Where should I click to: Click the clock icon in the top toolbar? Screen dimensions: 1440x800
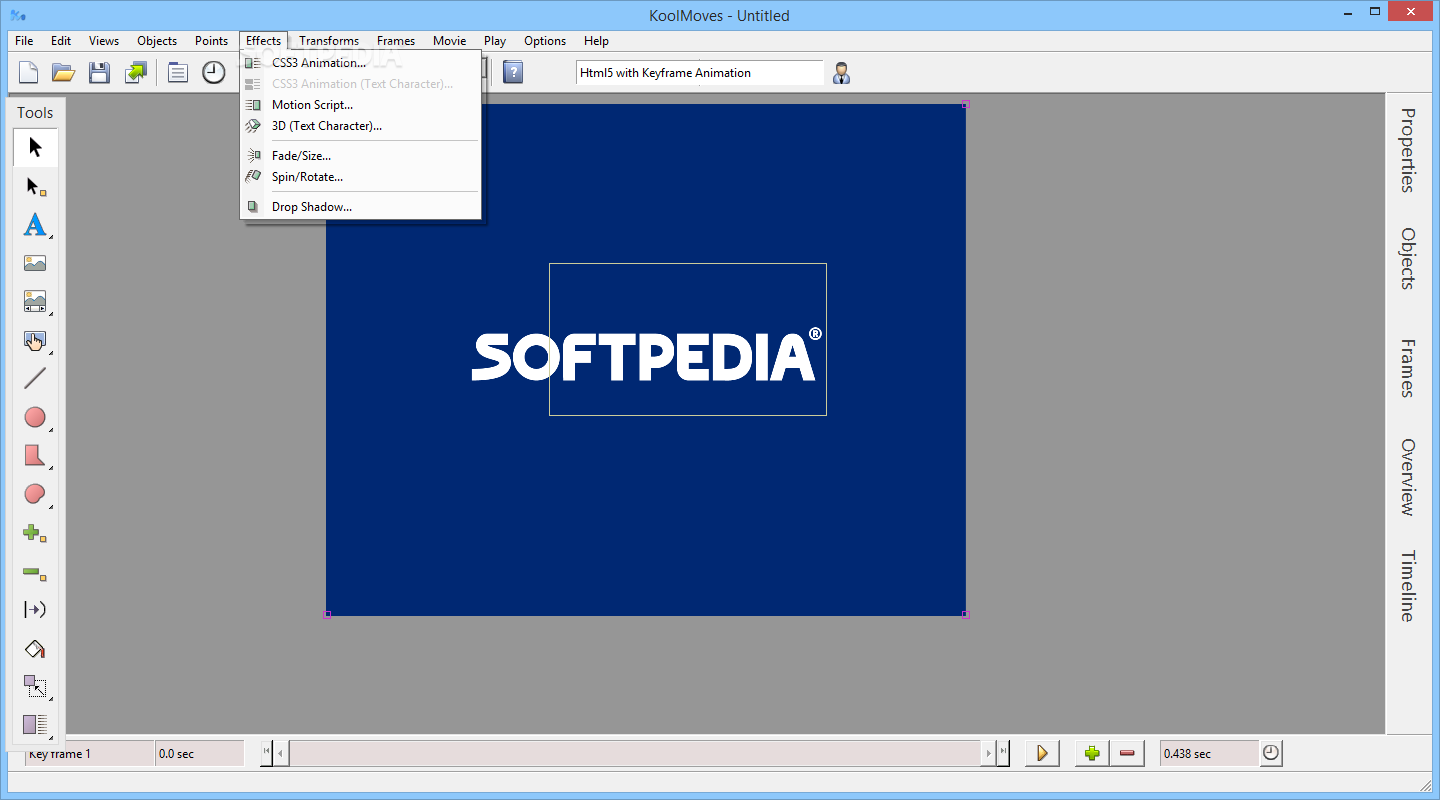214,72
